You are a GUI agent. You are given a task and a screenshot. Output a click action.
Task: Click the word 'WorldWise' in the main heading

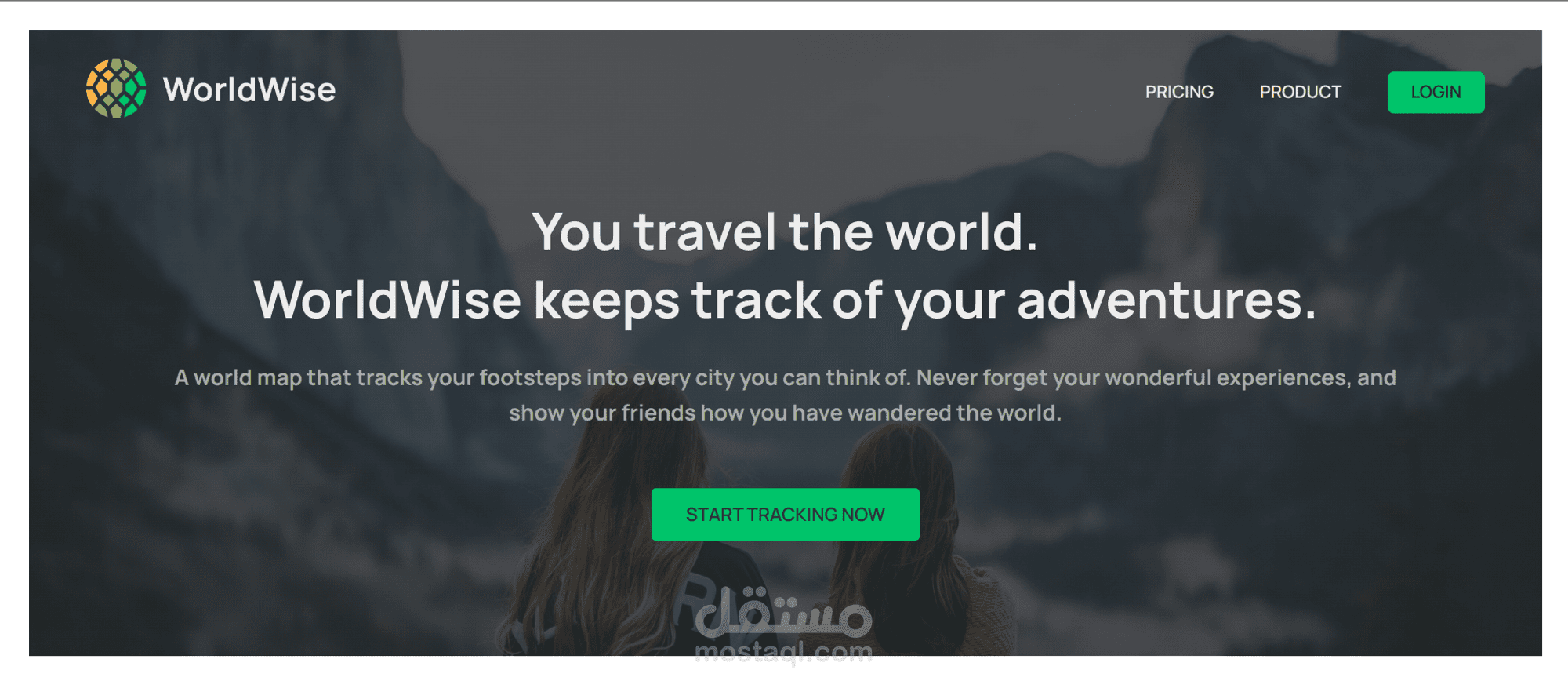(x=387, y=300)
